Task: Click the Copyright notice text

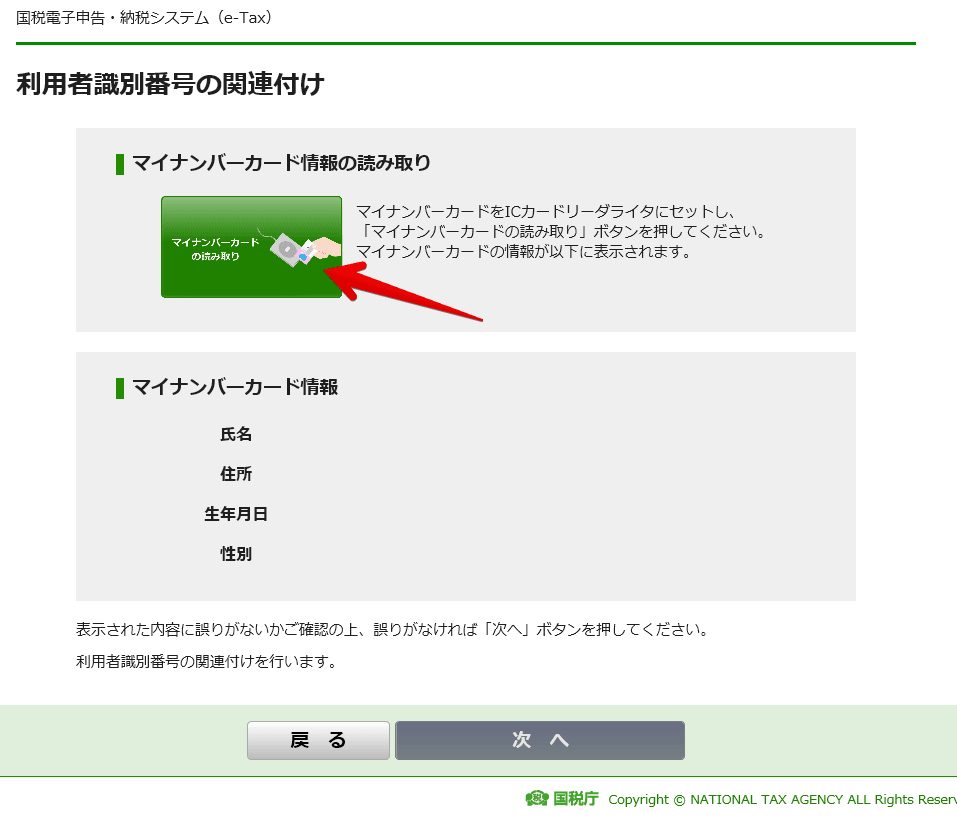Action: (x=780, y=799)
